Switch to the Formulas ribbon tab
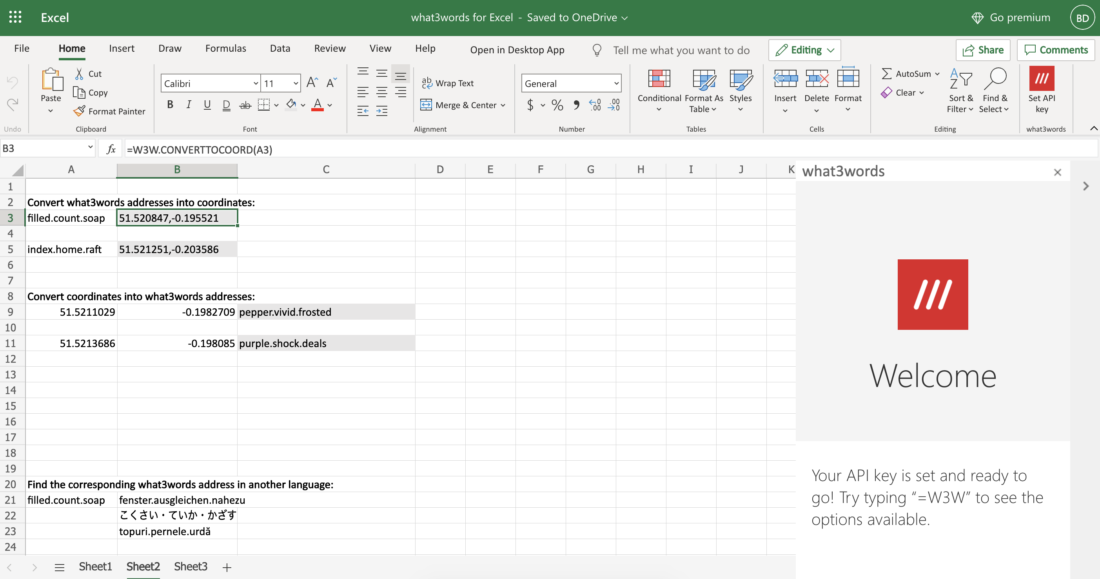This screenshot has width=1100, height=579. coord(225,48)
